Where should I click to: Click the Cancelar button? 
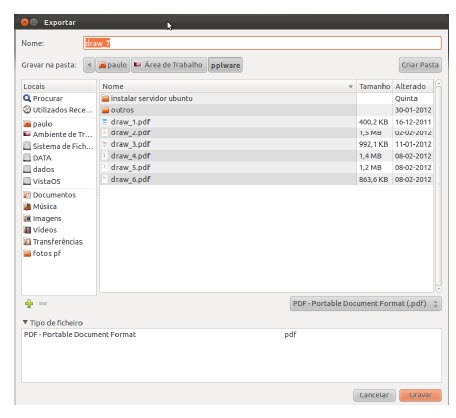(374, 395)
